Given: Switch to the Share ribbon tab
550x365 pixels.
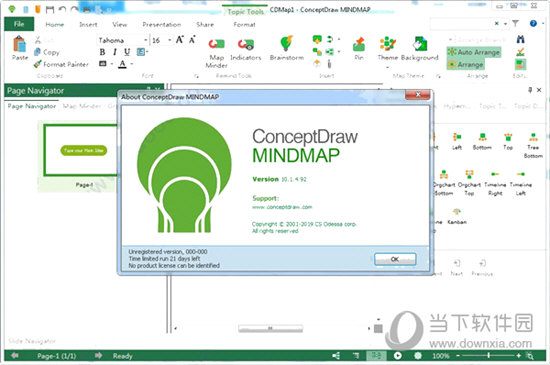Looking at the screenshot, I should [205, 24].
